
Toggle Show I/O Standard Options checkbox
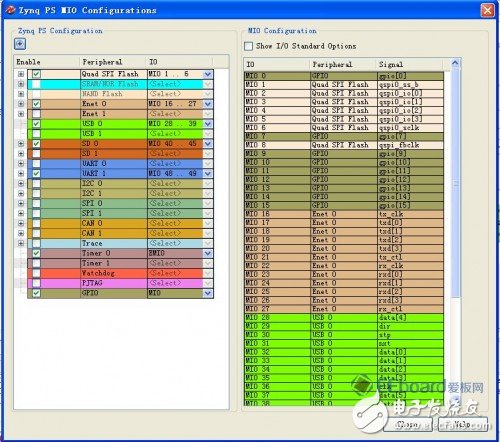coord(248,46)
